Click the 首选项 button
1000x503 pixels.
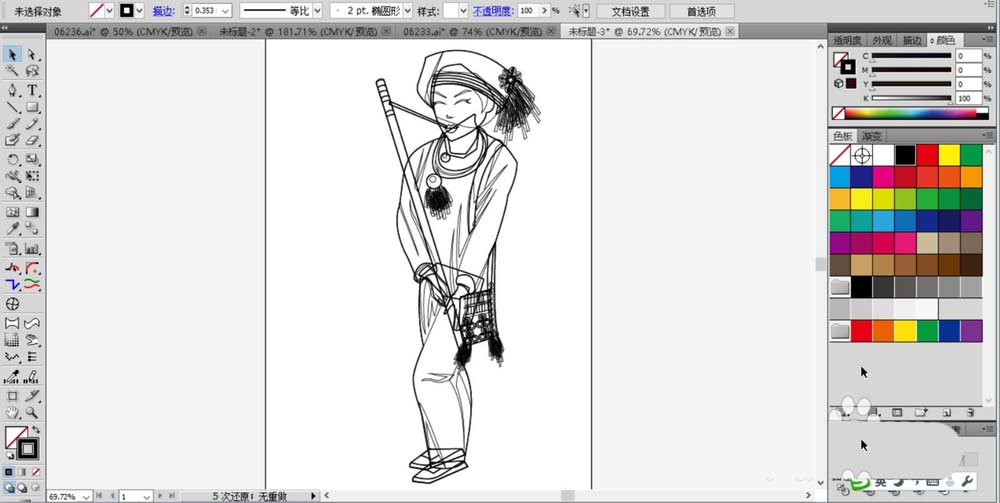[x=702, y=11]
